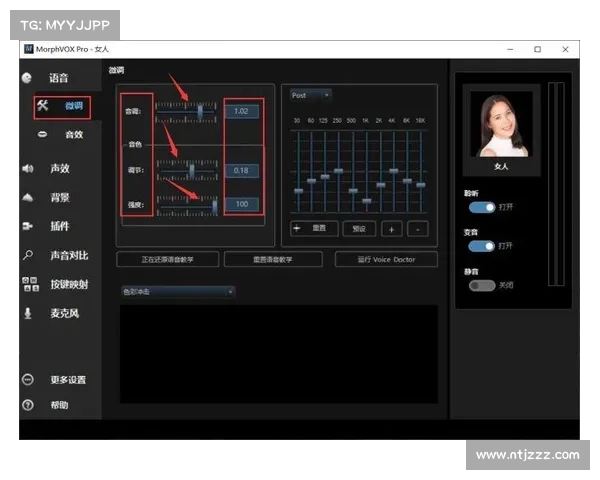Click the 预设 preset button
600x480 pixels.
click(359, 229)
